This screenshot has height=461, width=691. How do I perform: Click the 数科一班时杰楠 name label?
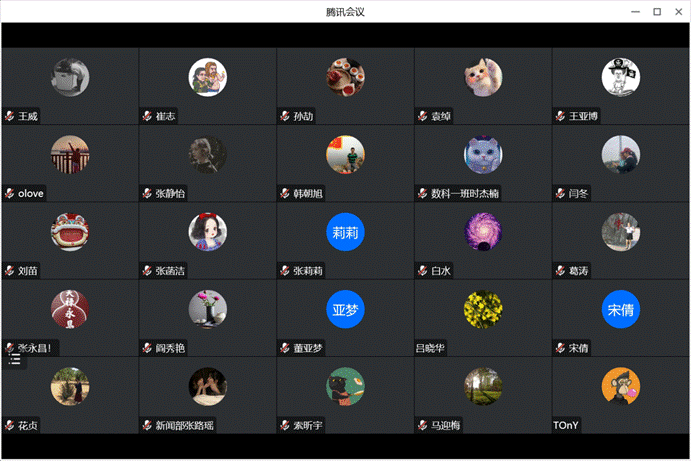click(x=464, y=193)
